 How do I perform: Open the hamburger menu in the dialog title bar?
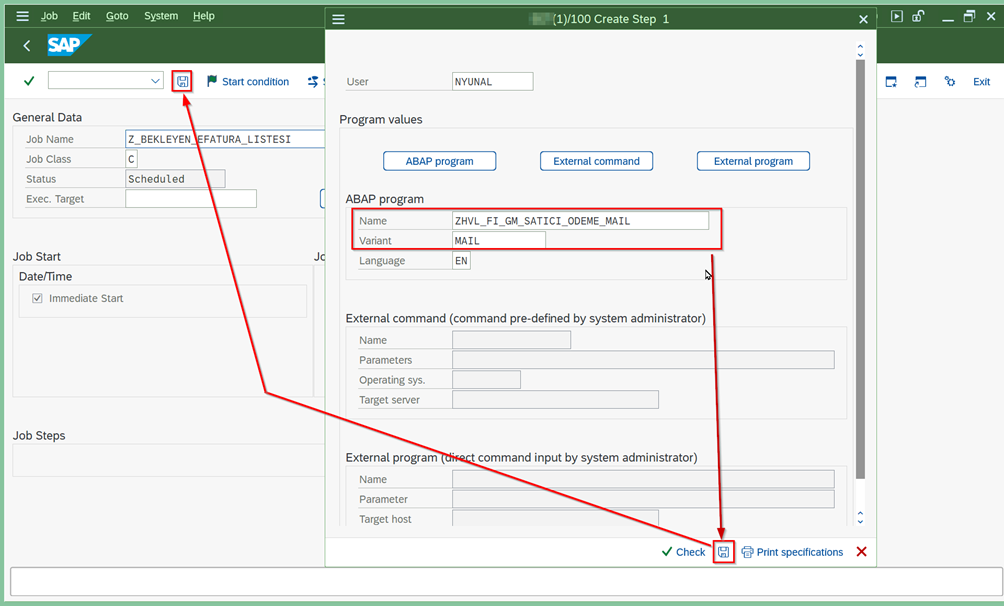(x=339, y=19)
